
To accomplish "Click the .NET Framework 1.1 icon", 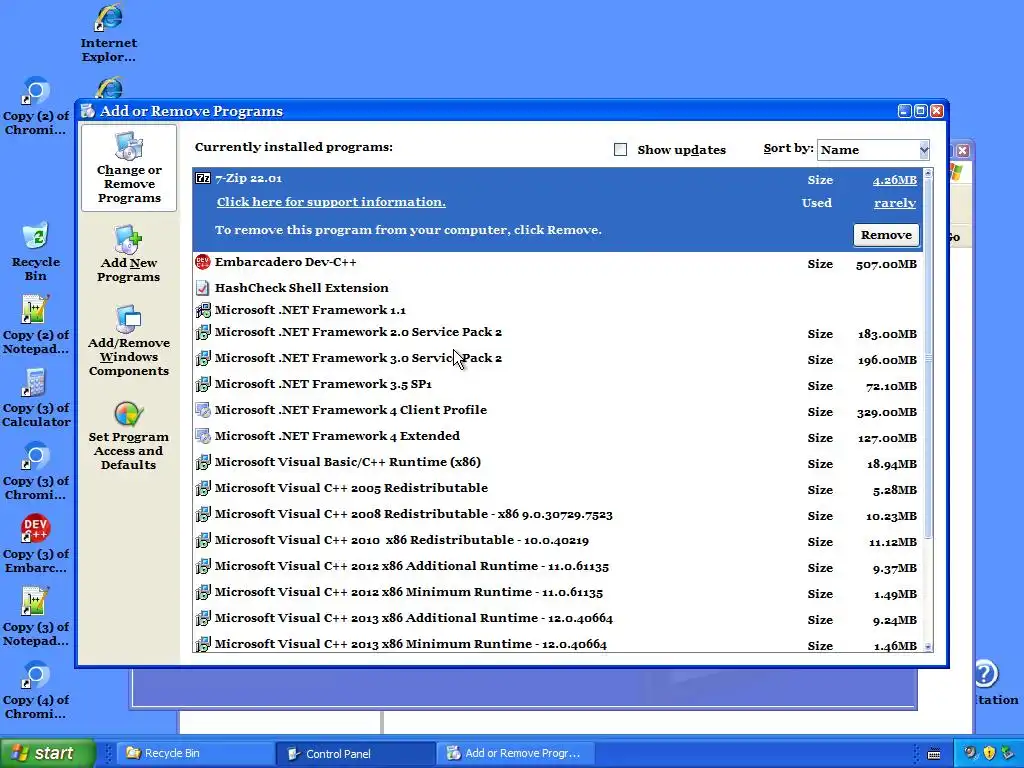I will click(x=203, y=310).
